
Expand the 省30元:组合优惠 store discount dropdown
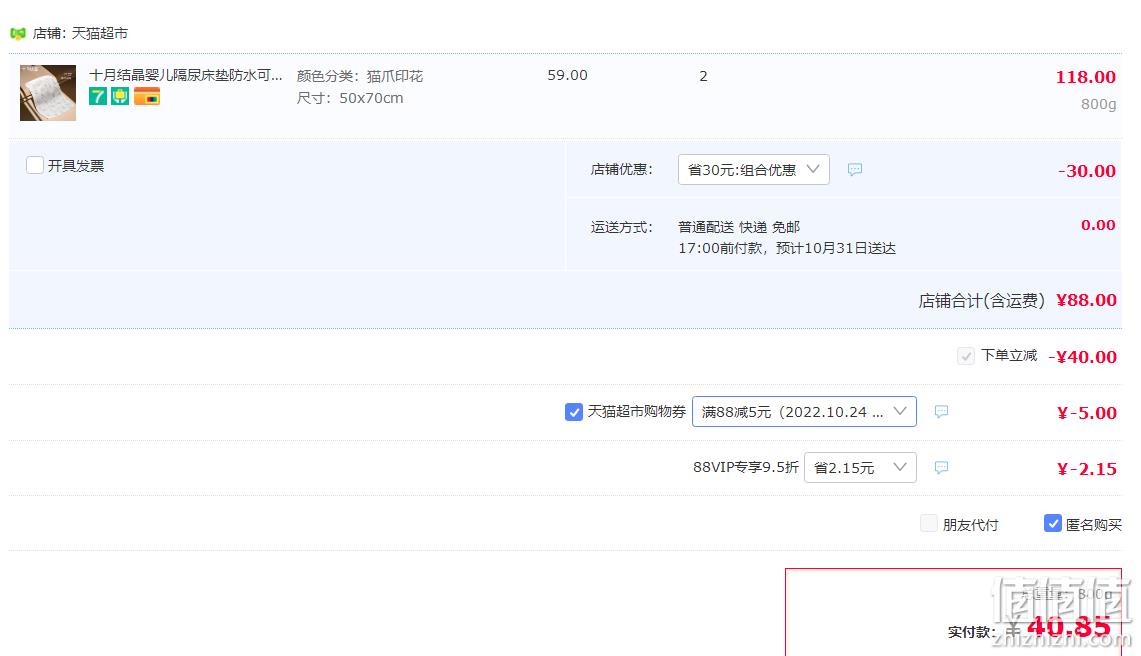pyautogui.click(x=753, y=170)
